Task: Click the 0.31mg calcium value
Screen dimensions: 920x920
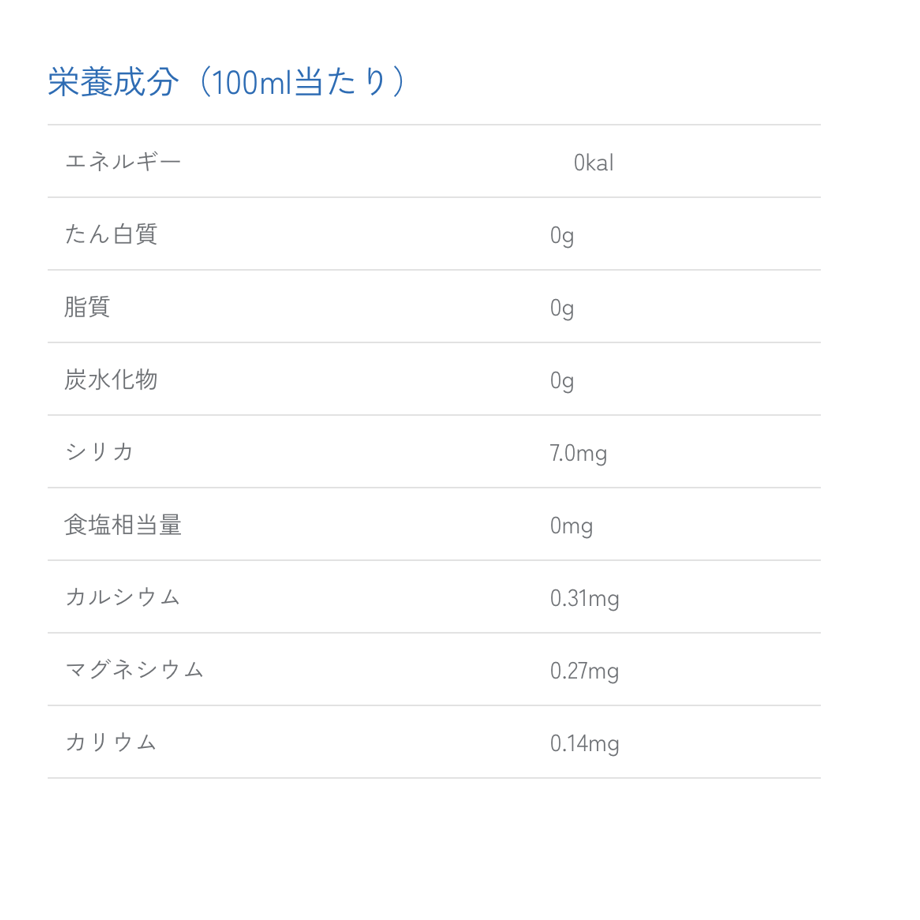Action: (584, 599)
